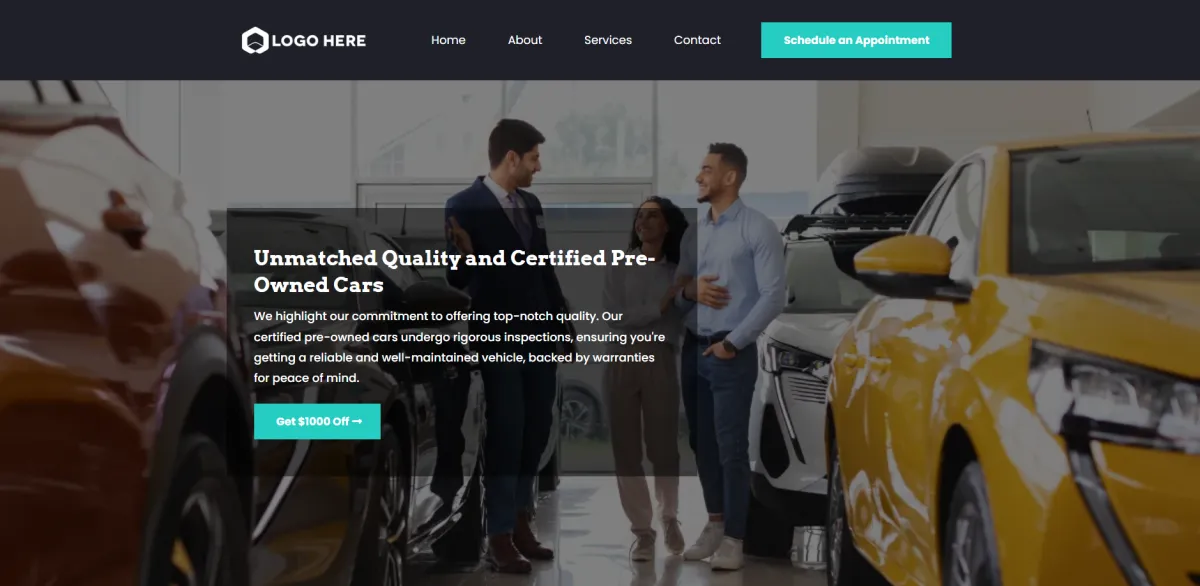
Task: Click the certified pre-owned cars description paragraph
Action: (459, 347)
